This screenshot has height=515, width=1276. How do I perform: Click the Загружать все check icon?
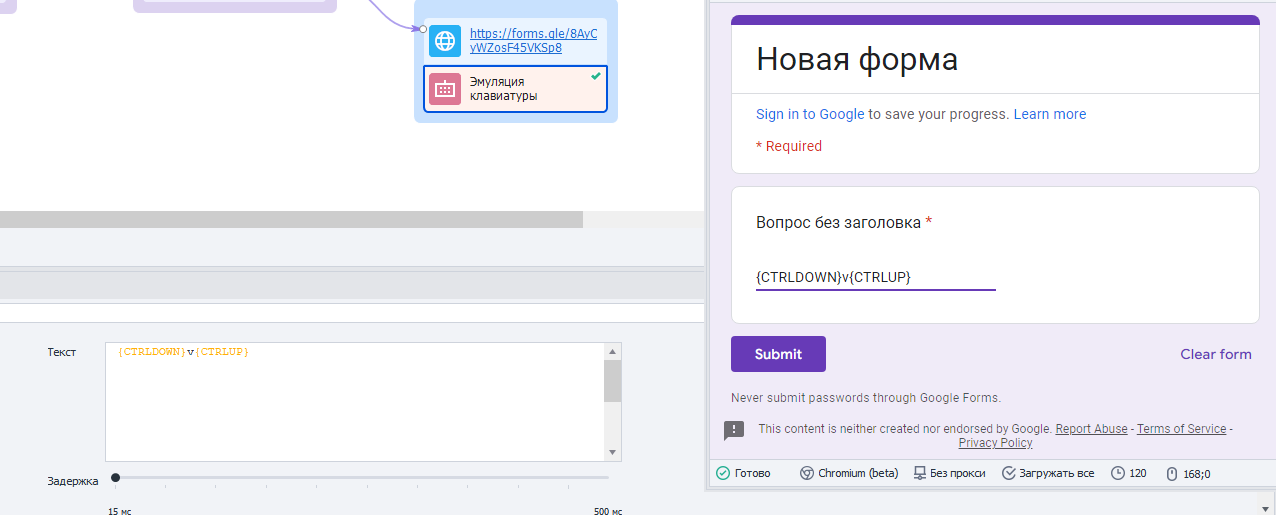tap(1009, 473)
